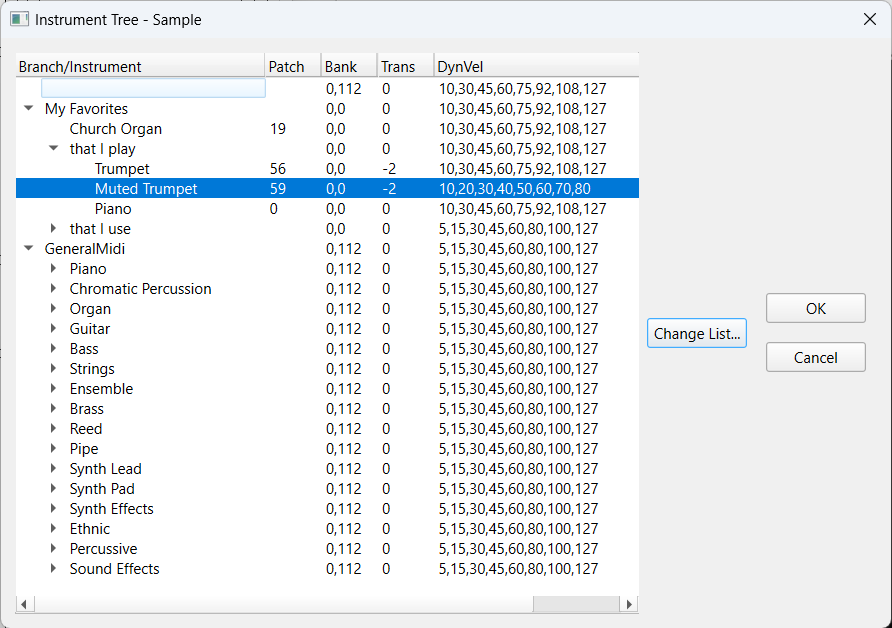
Task: Click the DynVel column header
Action: click(536, 66)
